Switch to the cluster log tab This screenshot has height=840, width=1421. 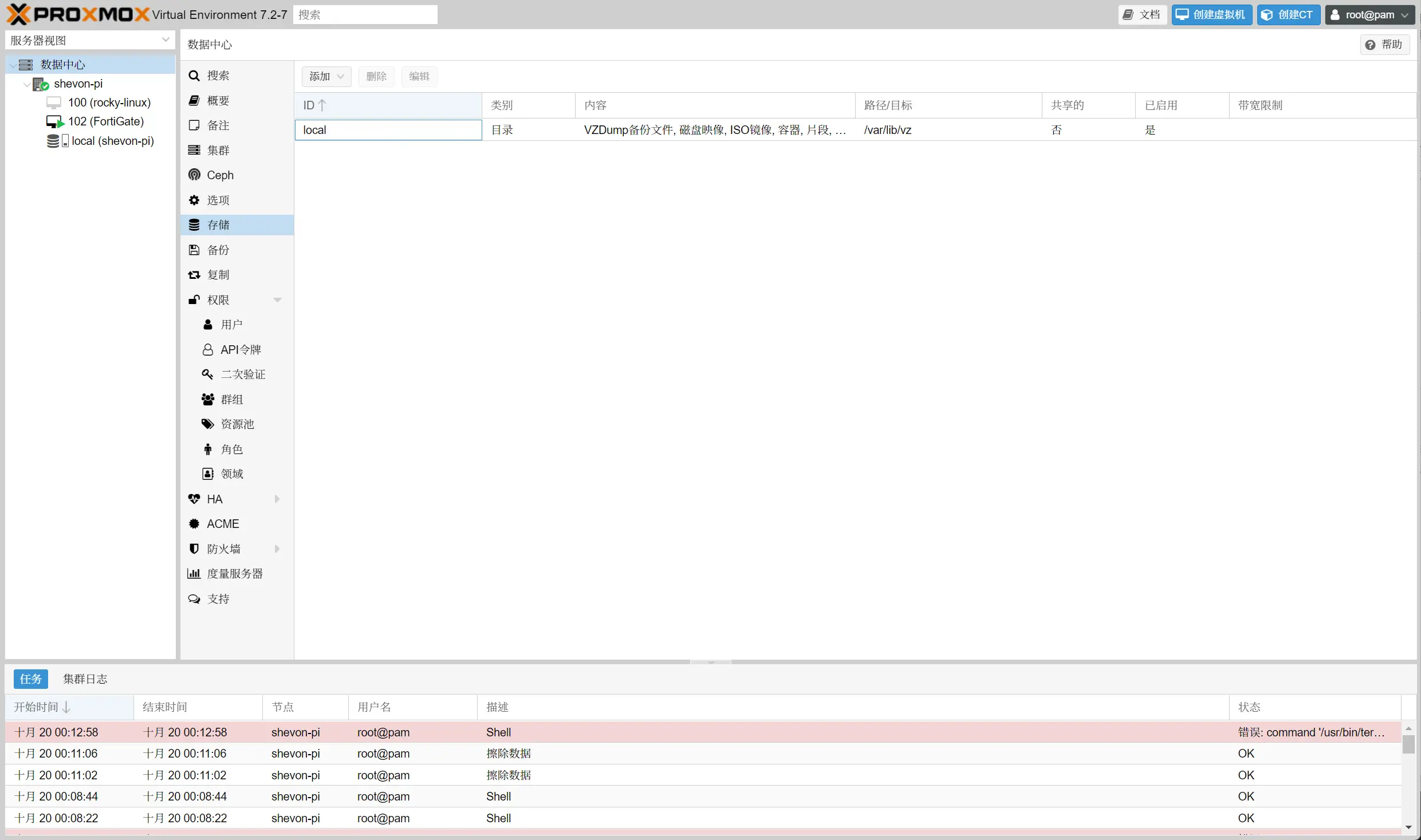[85, 679]
